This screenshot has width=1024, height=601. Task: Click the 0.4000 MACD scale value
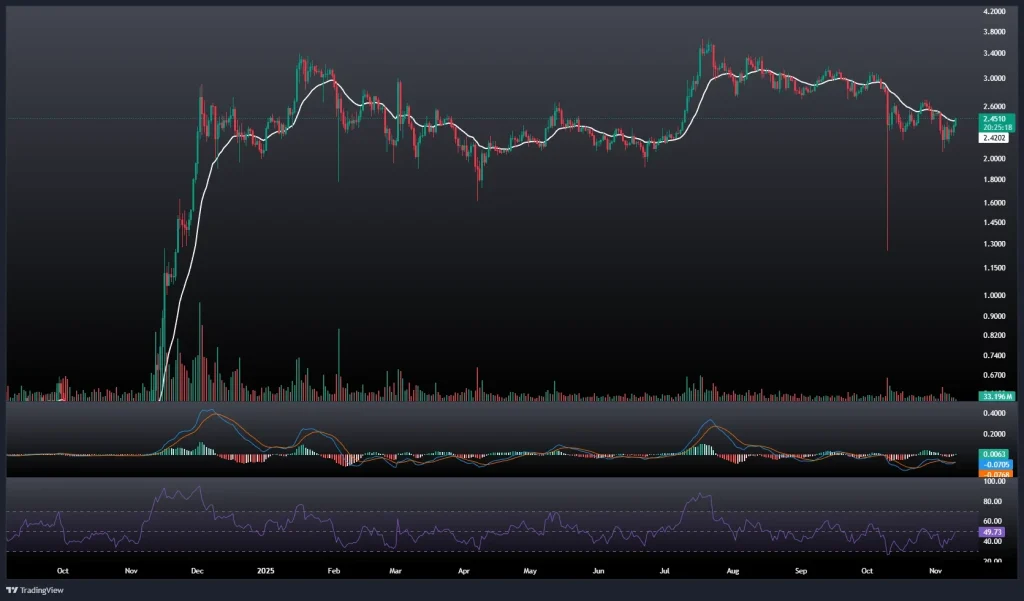[994, 413]
